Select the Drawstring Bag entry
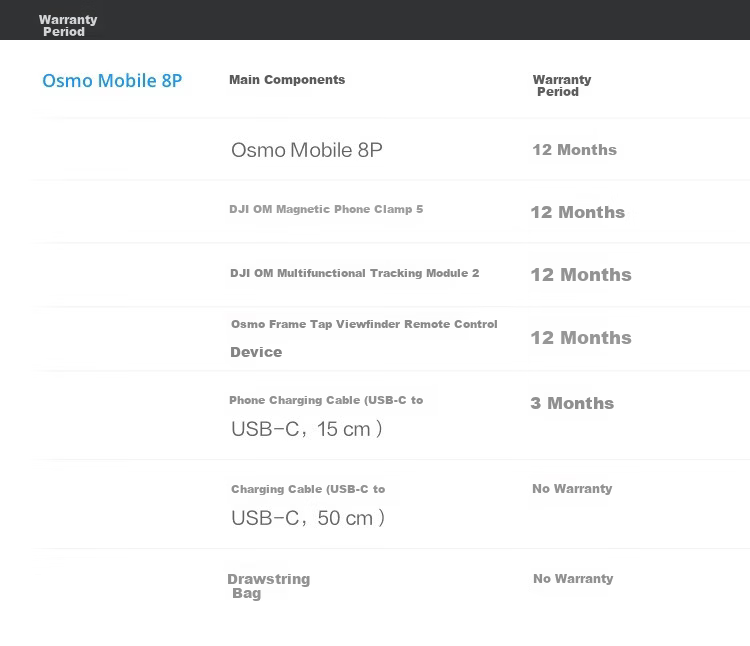This screenshot has width=750, height=646. coord(269,586)
